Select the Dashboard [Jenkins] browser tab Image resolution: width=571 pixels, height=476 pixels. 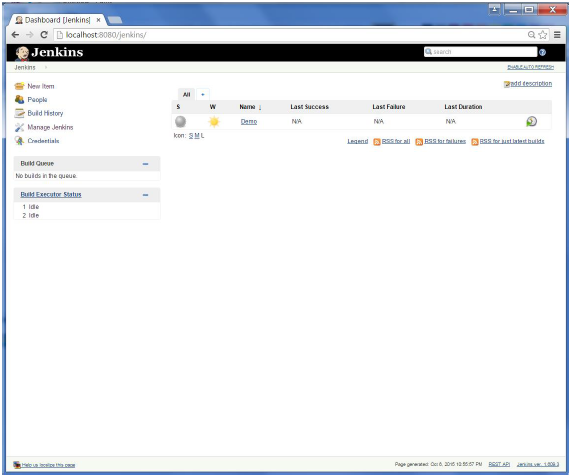(x=57, y=20)
